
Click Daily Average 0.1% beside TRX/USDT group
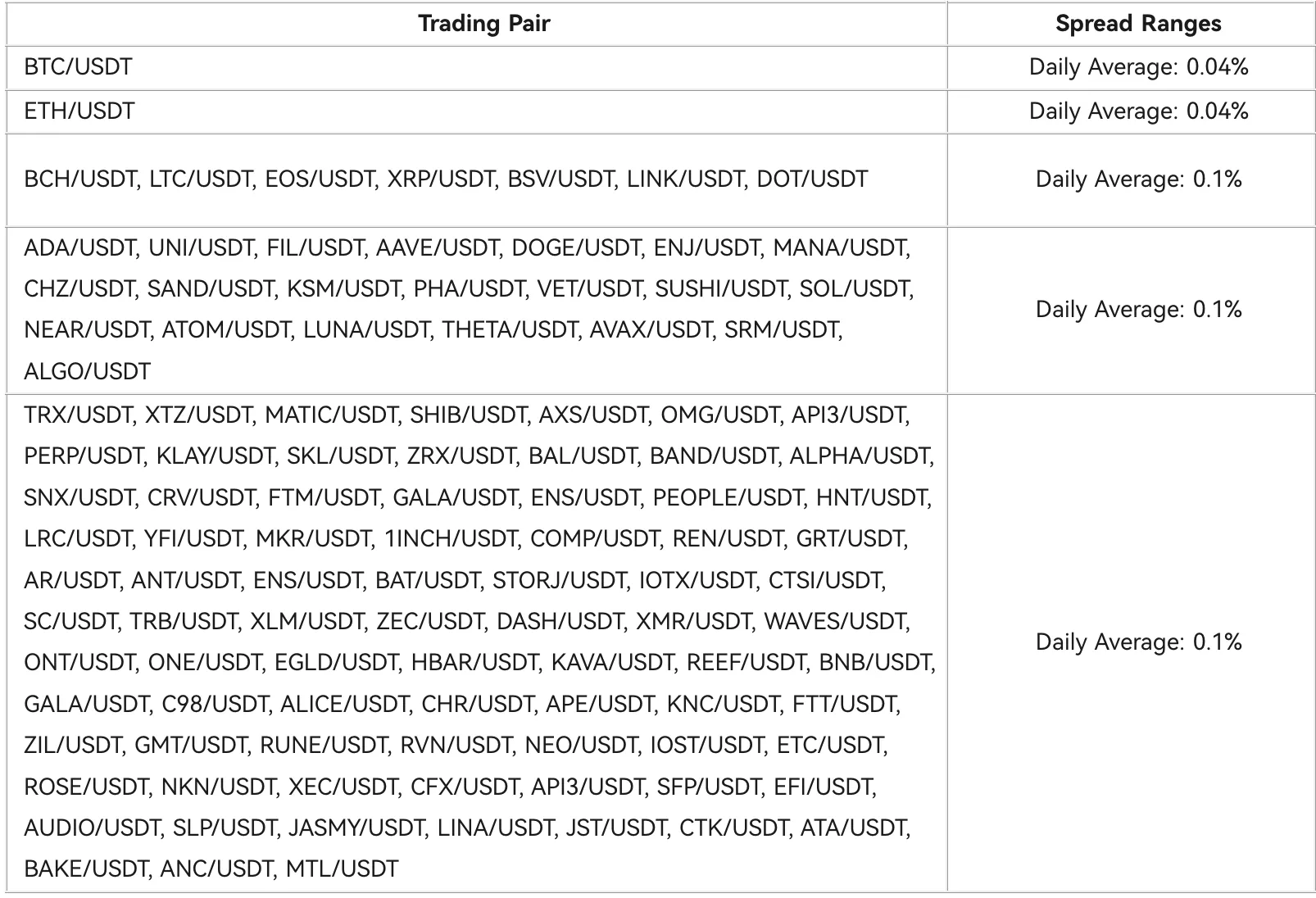tap(1138, 642)
